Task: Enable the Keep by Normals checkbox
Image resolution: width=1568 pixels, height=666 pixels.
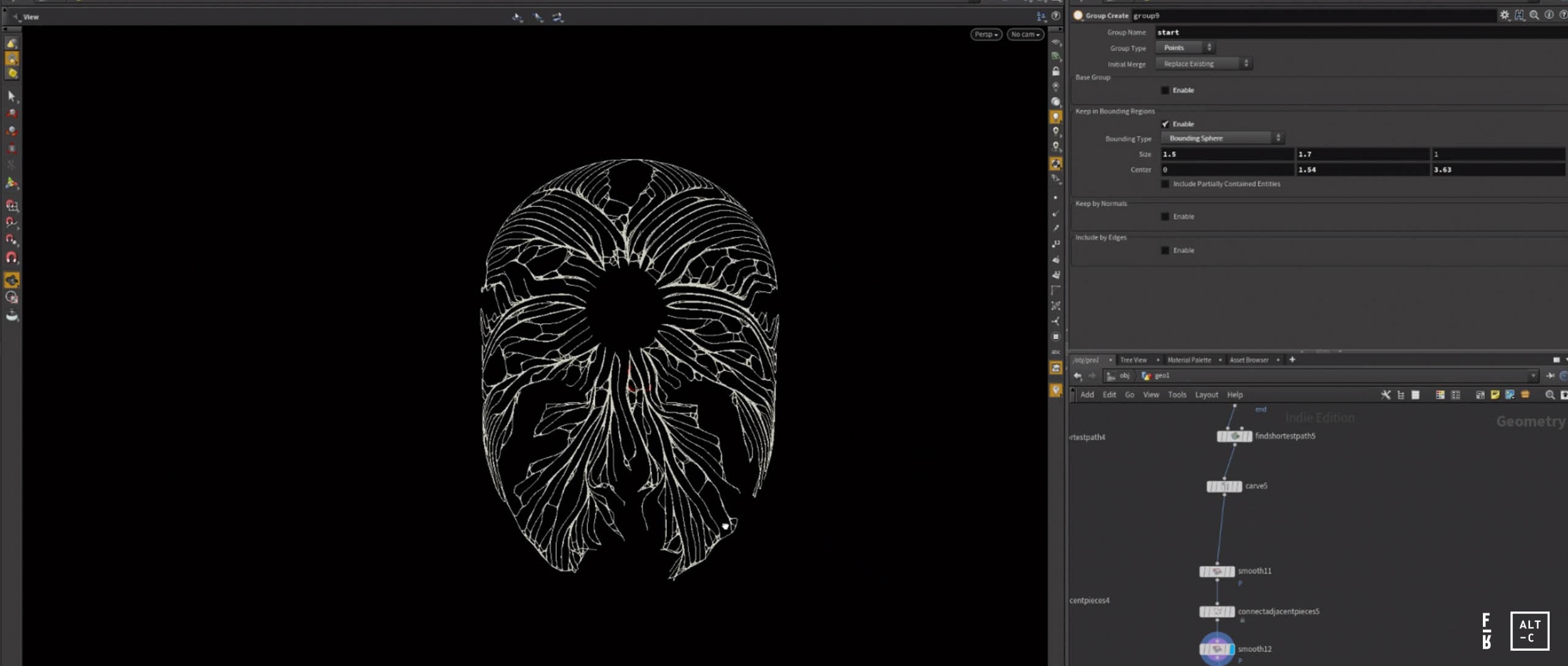Action: (x=1165, y=217)
